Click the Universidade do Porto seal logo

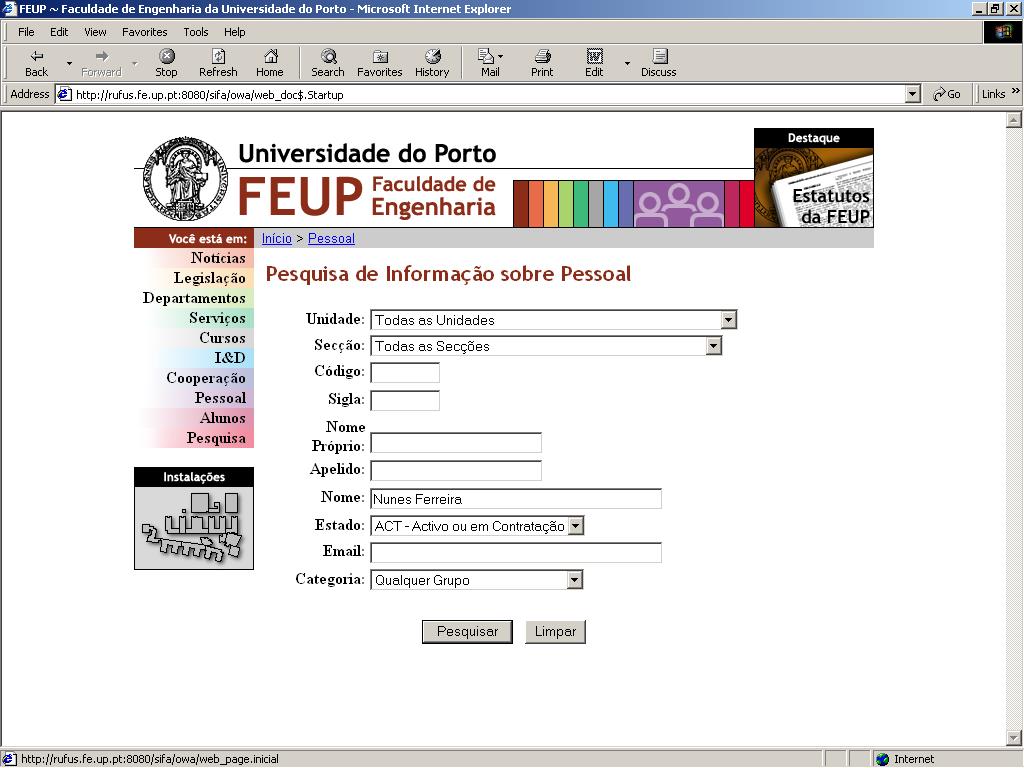tap(185, 178)
